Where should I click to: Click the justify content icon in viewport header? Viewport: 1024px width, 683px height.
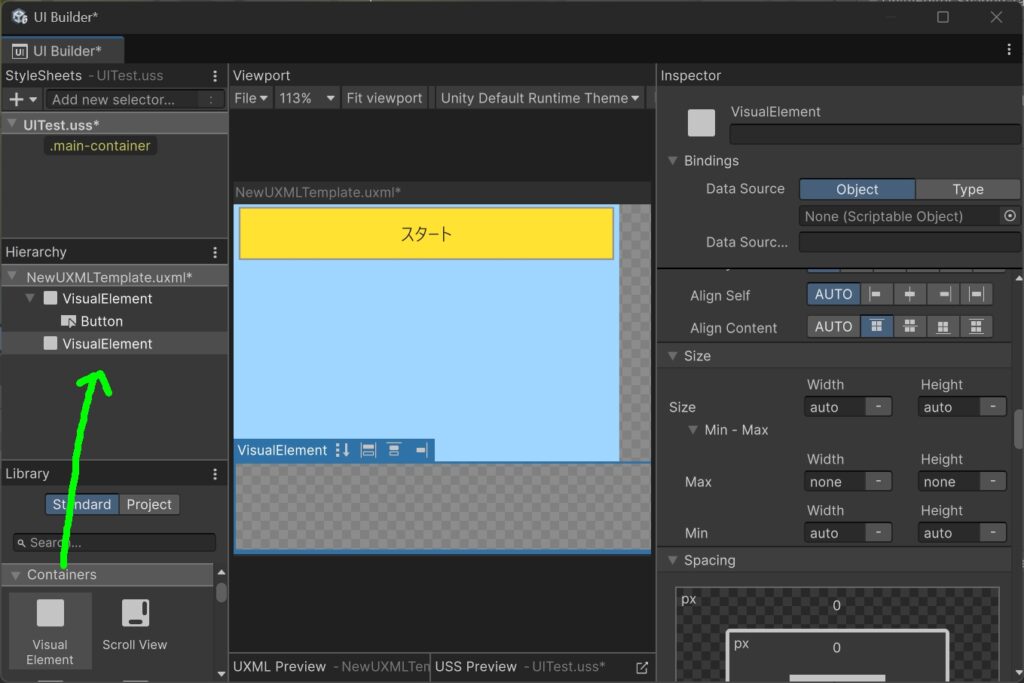pos(394,450)
